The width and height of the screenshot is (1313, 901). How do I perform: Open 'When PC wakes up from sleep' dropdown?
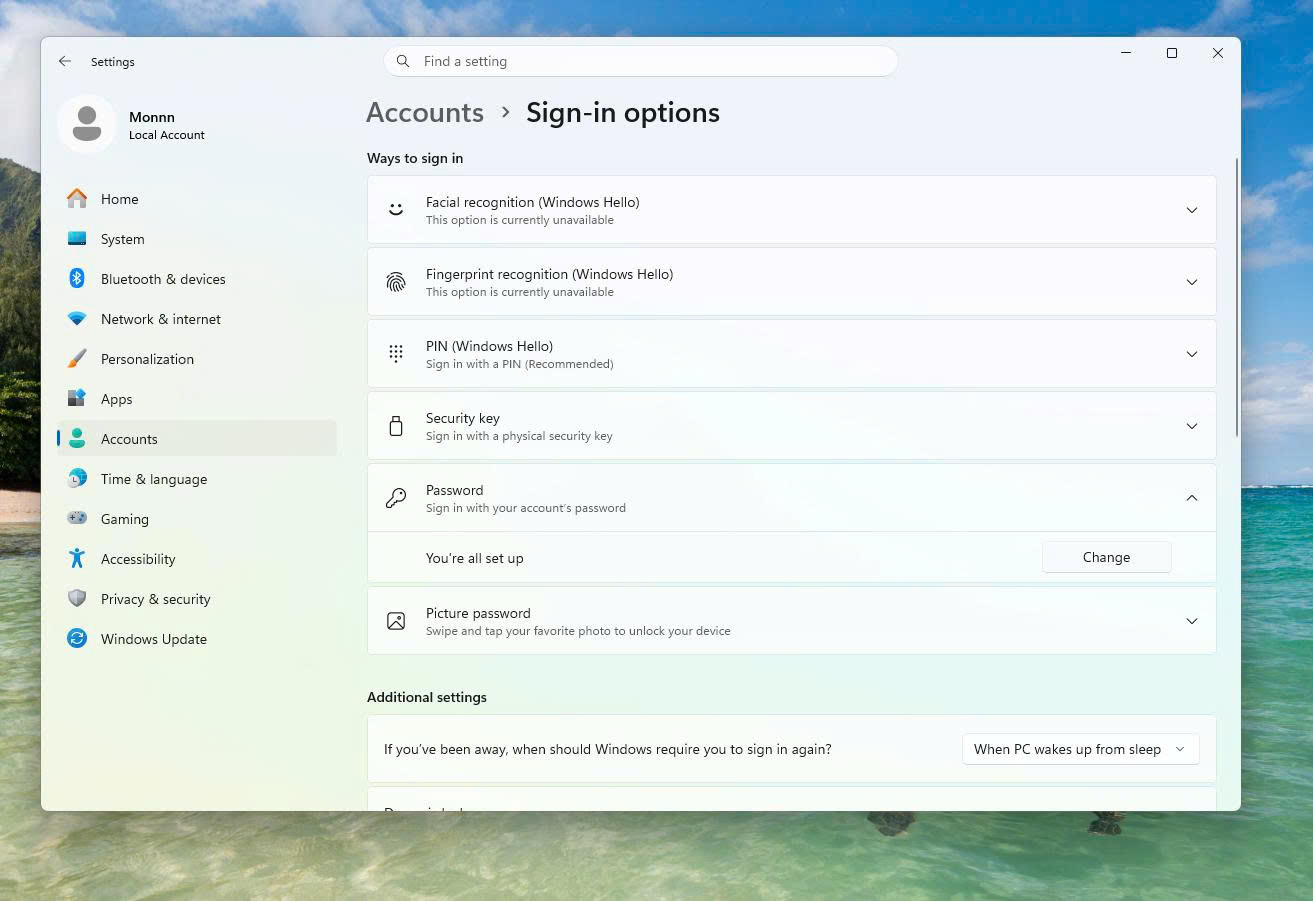1080,749
